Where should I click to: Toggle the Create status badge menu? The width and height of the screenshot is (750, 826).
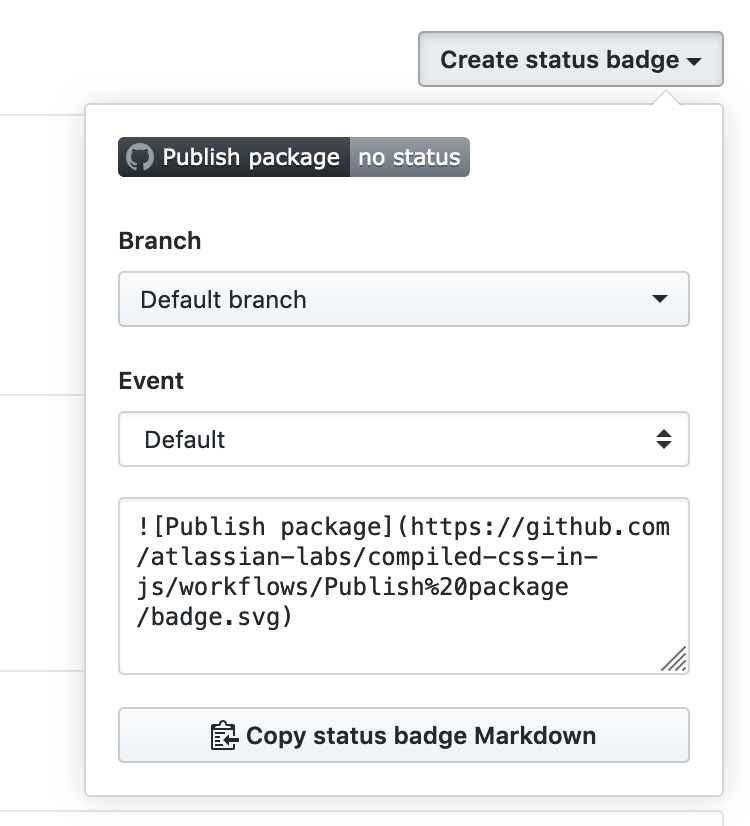(570, 60)
